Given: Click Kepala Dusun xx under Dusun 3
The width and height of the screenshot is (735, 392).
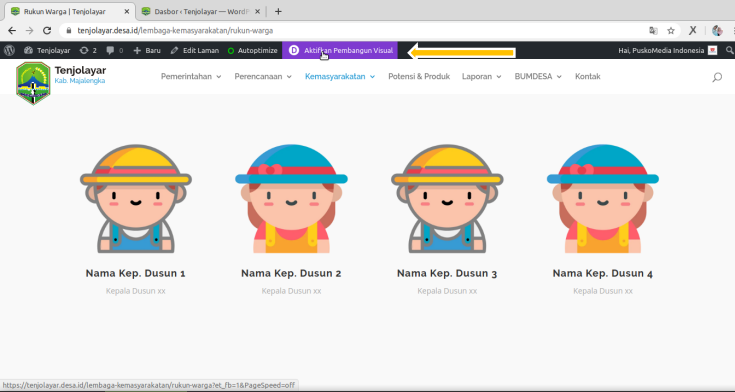Looking at the screenshot, I should coord(447,291).
